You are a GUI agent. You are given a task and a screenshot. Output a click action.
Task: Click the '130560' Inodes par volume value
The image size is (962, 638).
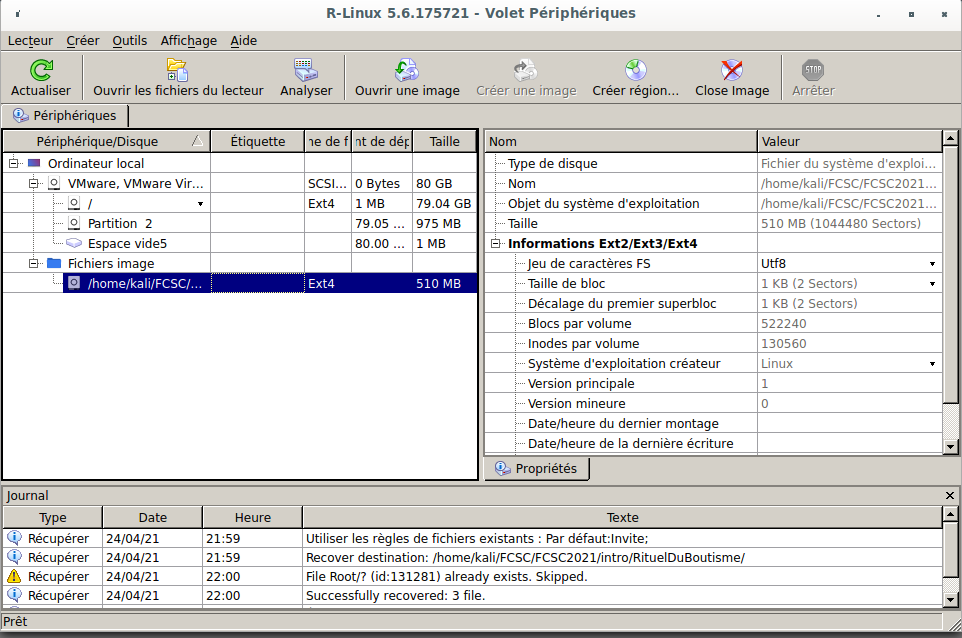(x=783, y=344)
